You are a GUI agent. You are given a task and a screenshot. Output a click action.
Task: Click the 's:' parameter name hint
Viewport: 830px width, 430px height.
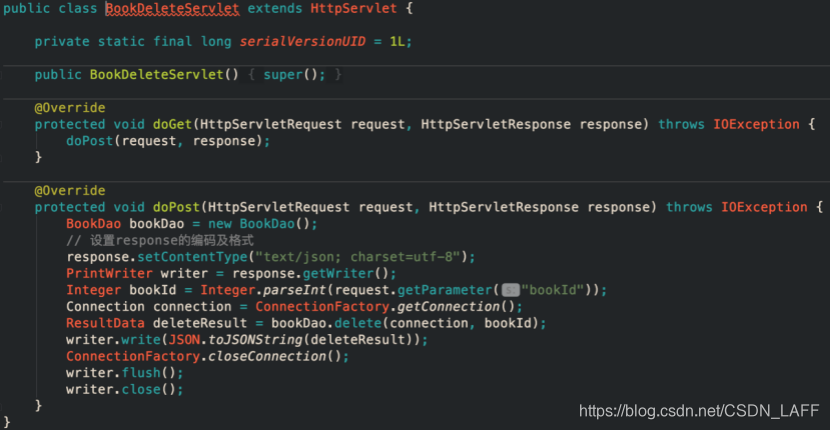[x=510, y=291]
